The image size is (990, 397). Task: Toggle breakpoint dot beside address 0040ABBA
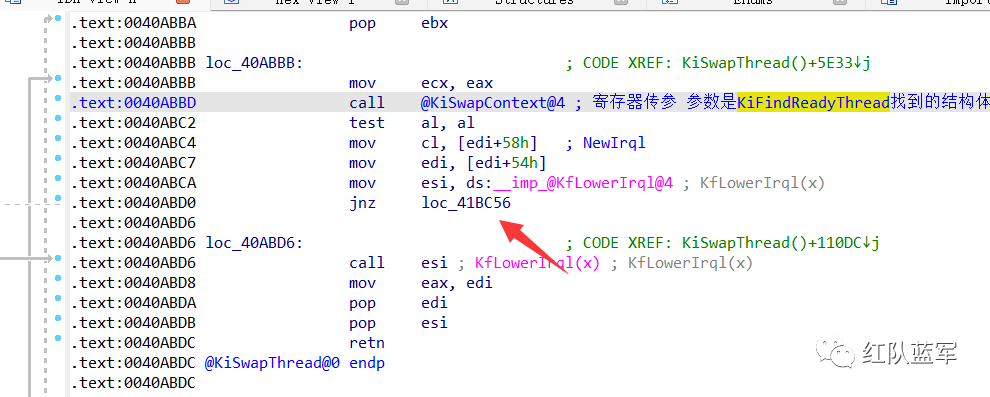click(58, 18)
